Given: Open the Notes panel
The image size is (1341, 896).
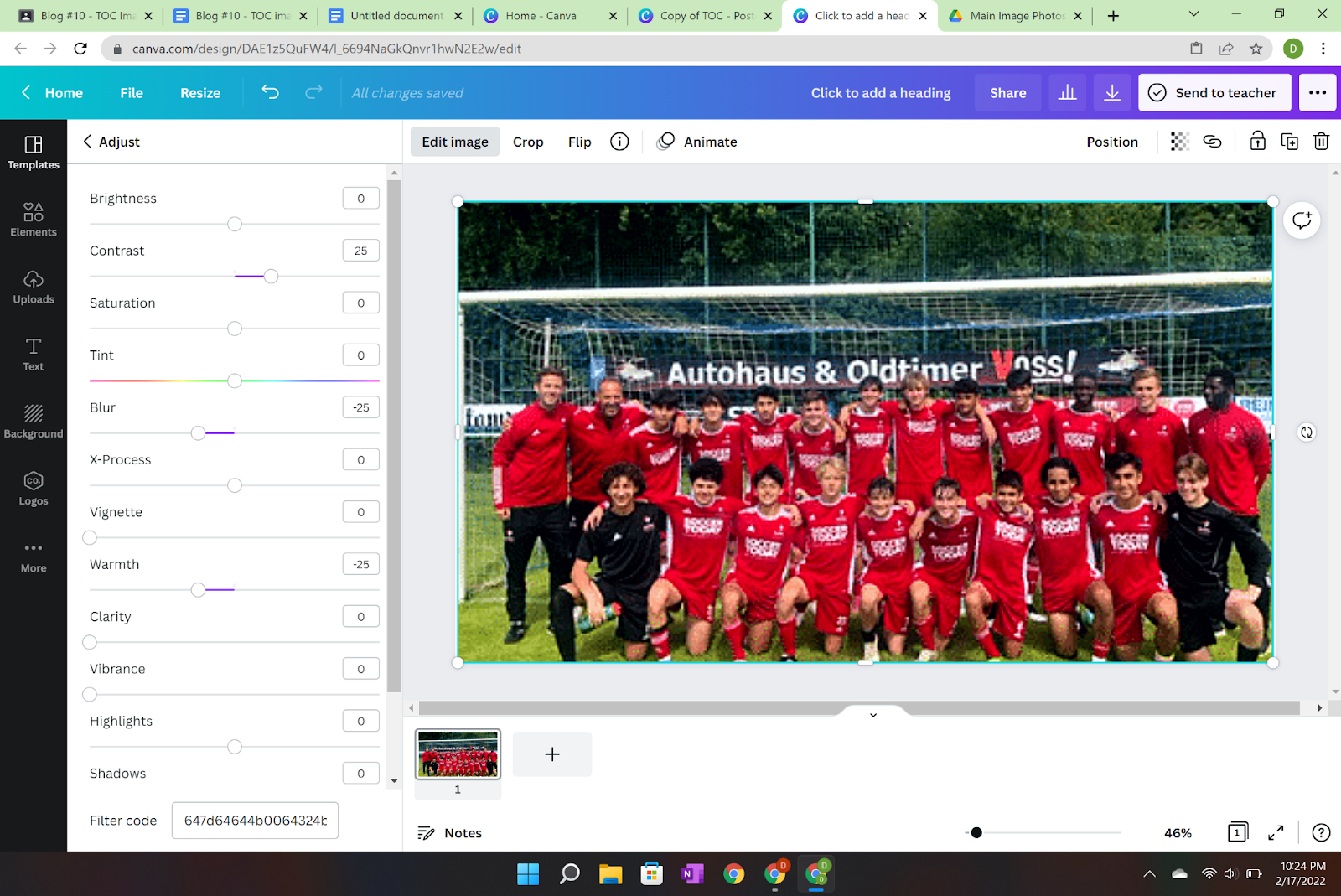Looking at the screenshot, I should tap(450, 832).
